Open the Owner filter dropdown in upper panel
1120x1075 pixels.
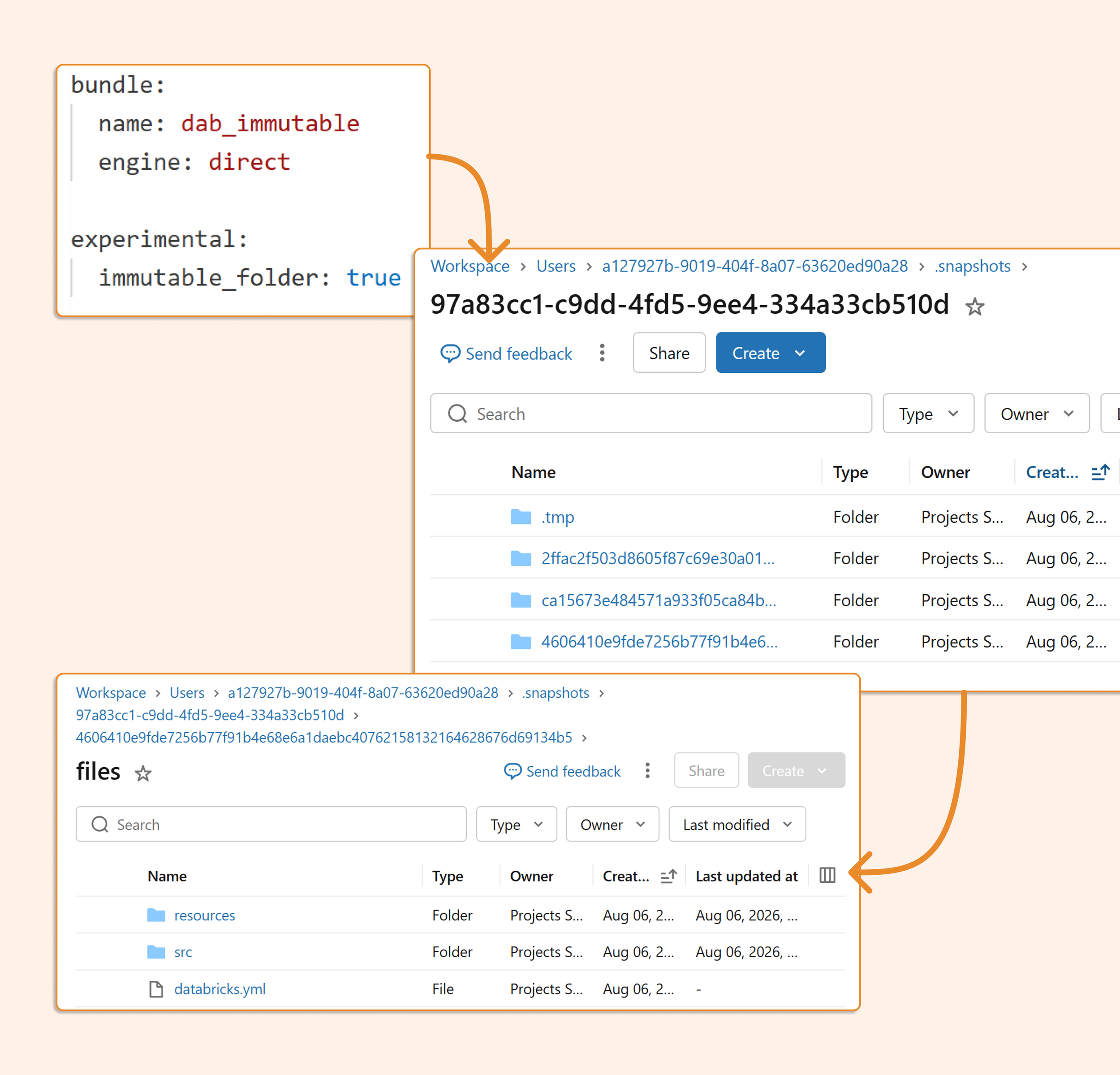1037,413
